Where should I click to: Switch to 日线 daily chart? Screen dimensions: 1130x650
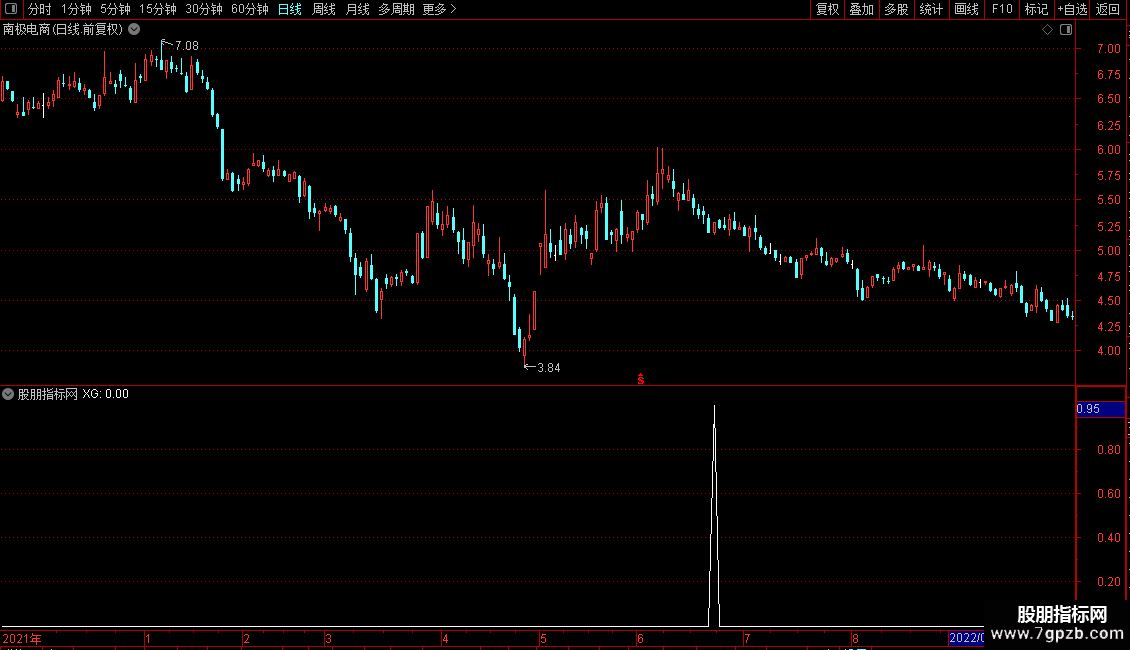coord(290,9)
